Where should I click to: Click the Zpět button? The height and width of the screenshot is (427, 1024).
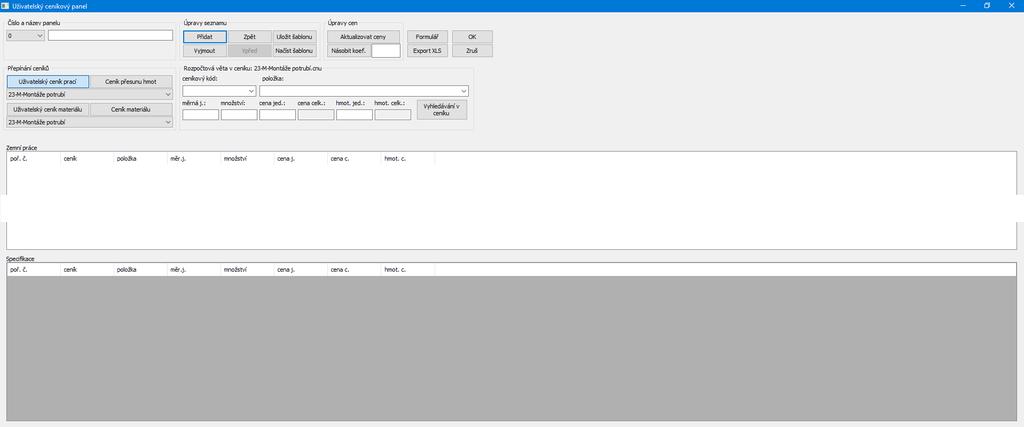click(x=249, y=37)
